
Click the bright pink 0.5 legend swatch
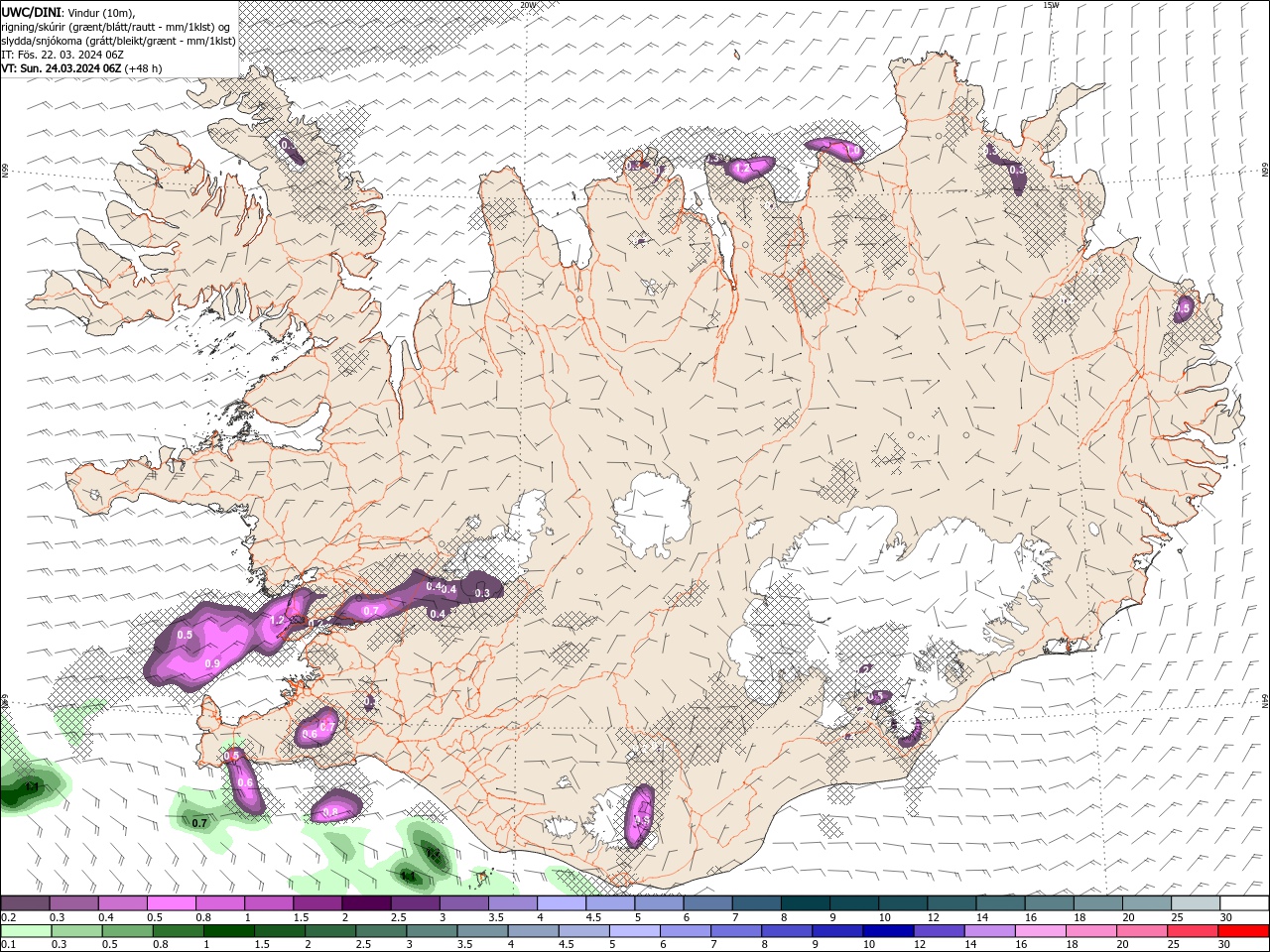point(171,903)
